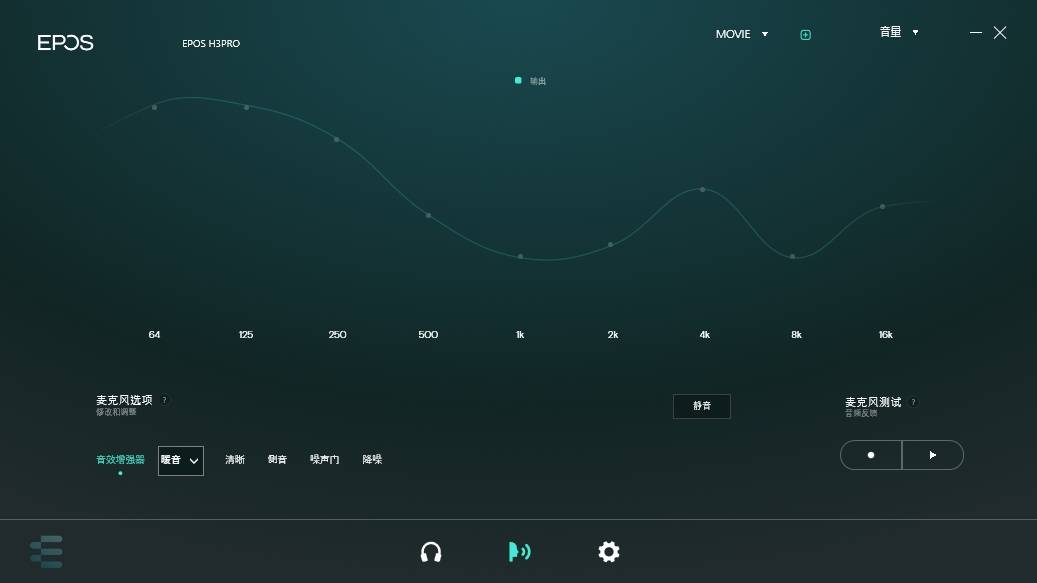Screen dimensions: 1037x583
Task: Select the microphone settings icon
Action: click(x=519, y=552)
